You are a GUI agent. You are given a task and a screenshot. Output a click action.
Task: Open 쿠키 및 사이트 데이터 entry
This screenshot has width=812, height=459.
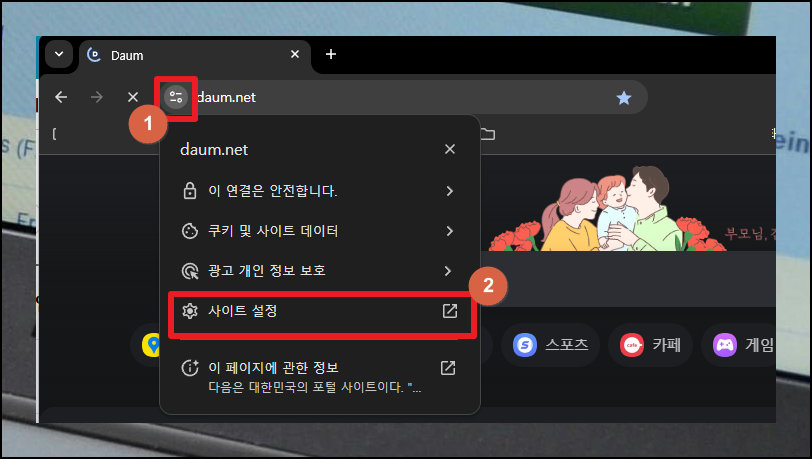click(x=318, y=231)
